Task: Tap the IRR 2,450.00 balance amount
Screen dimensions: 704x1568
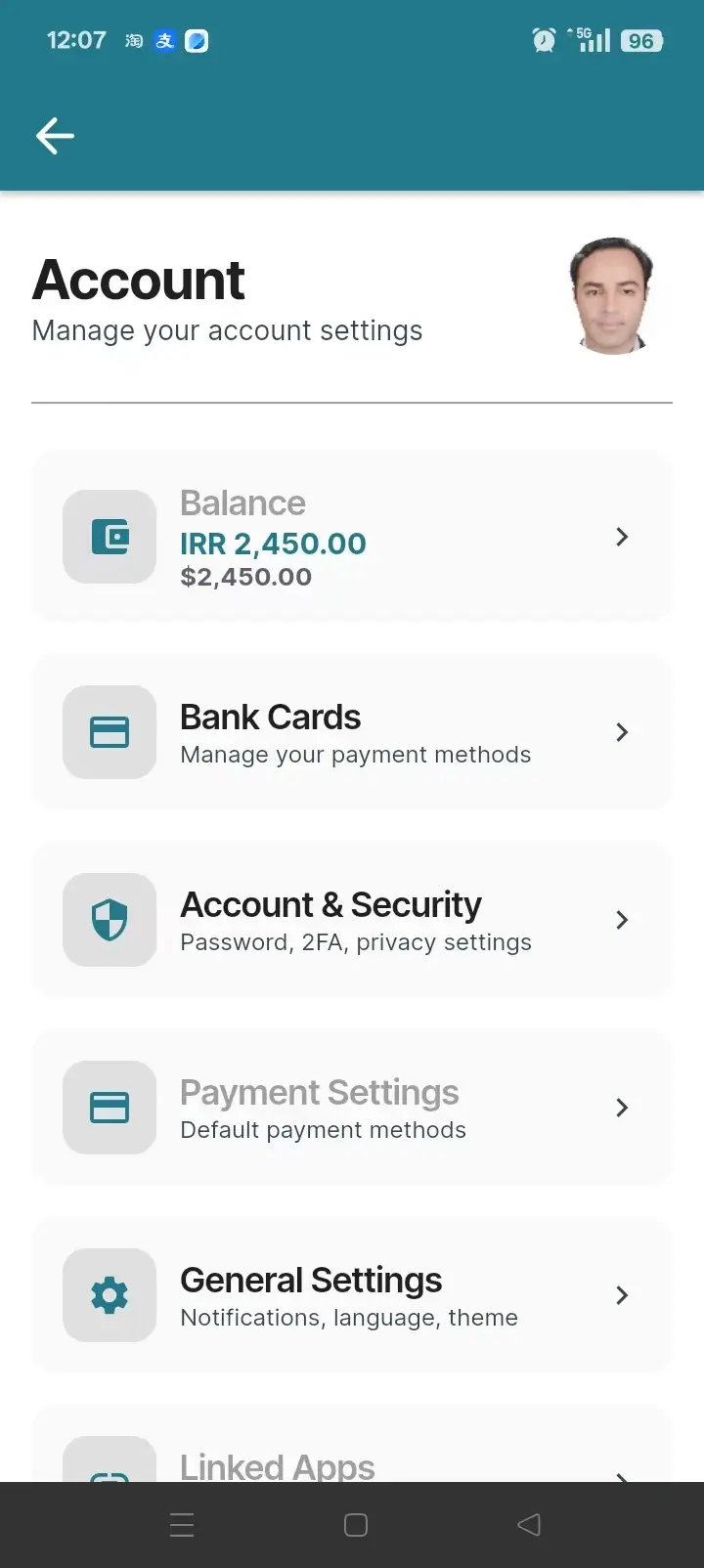Action: pyautogui.click(x=273, y=544)
